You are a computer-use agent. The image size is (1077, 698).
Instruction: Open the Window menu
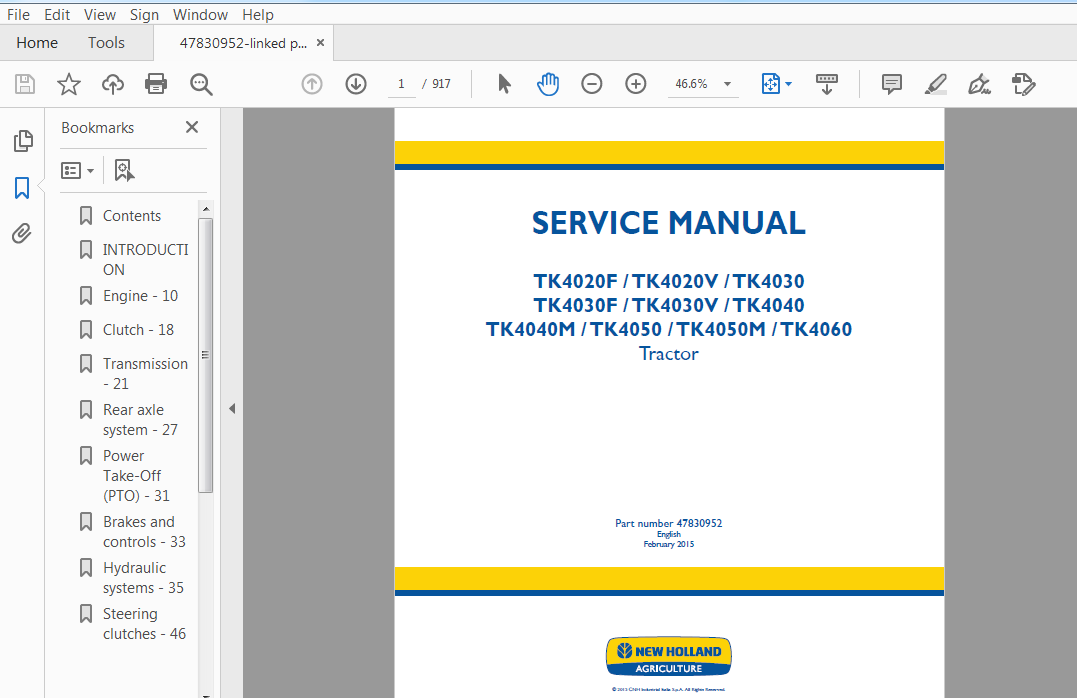click(200, 14)
